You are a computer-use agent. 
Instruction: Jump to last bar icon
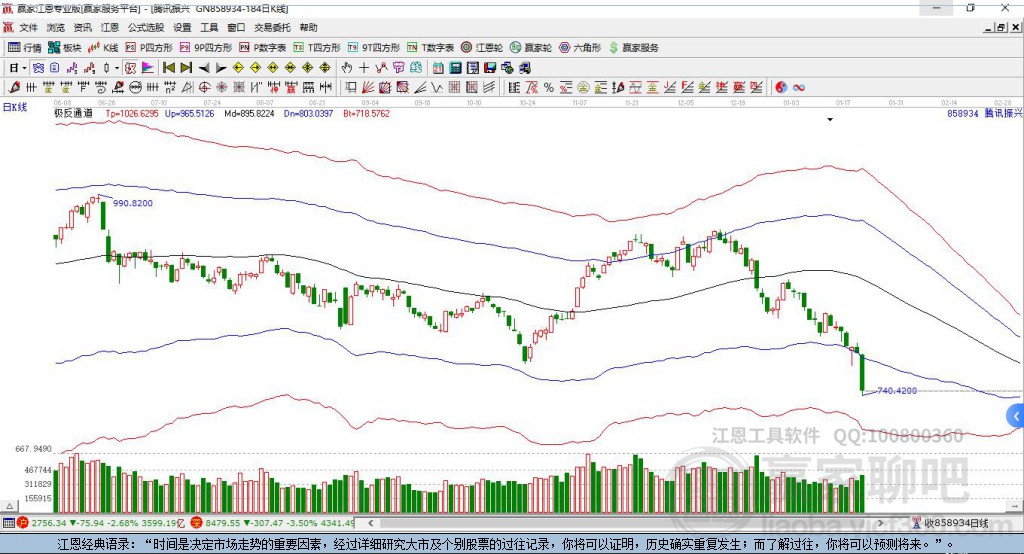pos(186,68)
